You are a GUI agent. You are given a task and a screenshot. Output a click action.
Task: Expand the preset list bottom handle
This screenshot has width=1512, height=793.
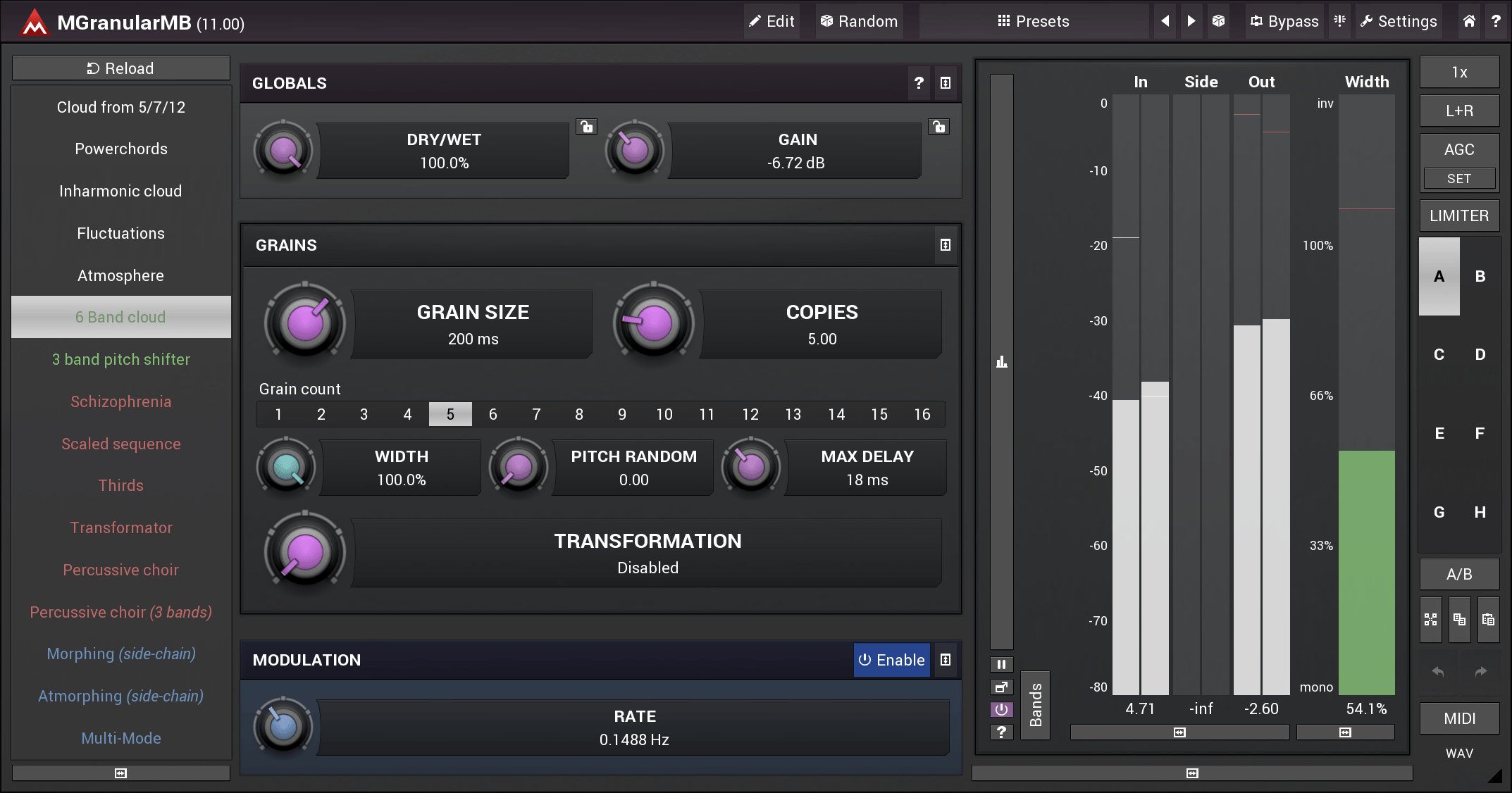click(120, 773)
